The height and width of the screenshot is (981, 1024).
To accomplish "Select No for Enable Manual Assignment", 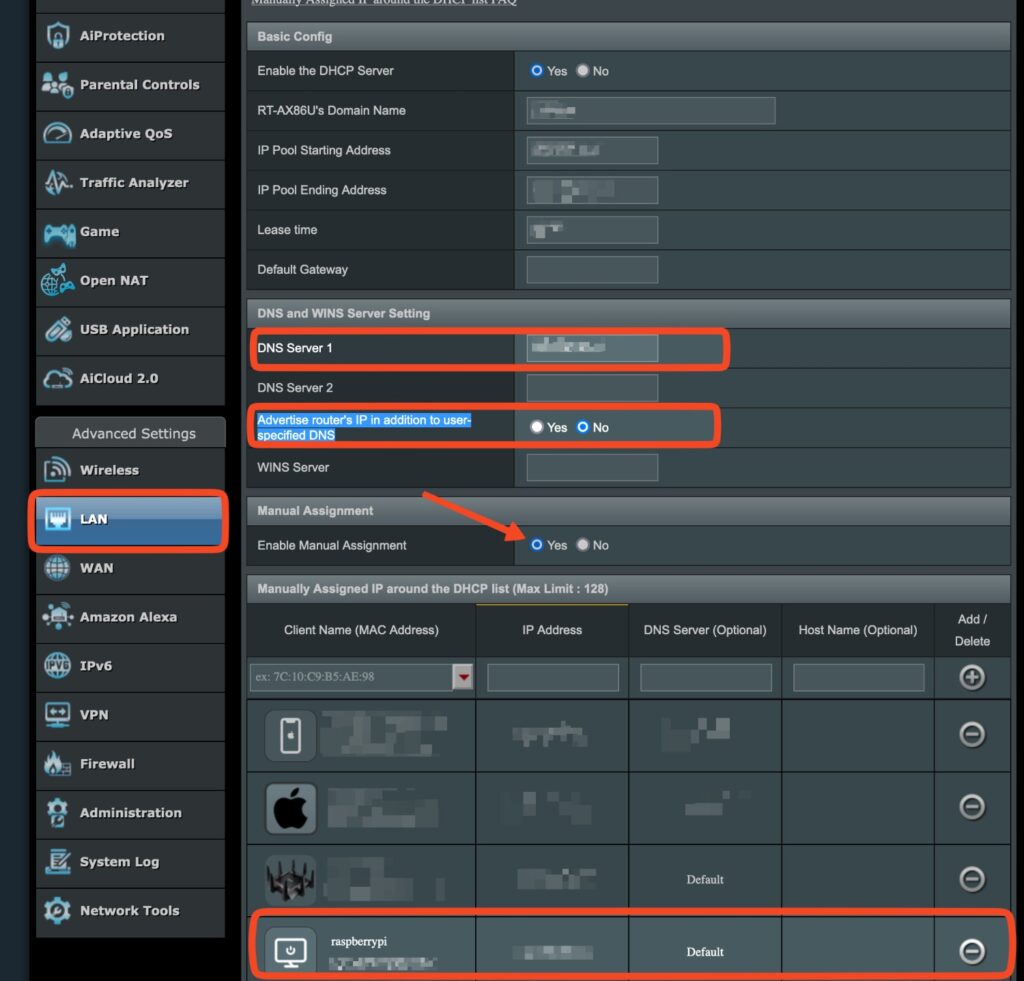I will point(583,545).
